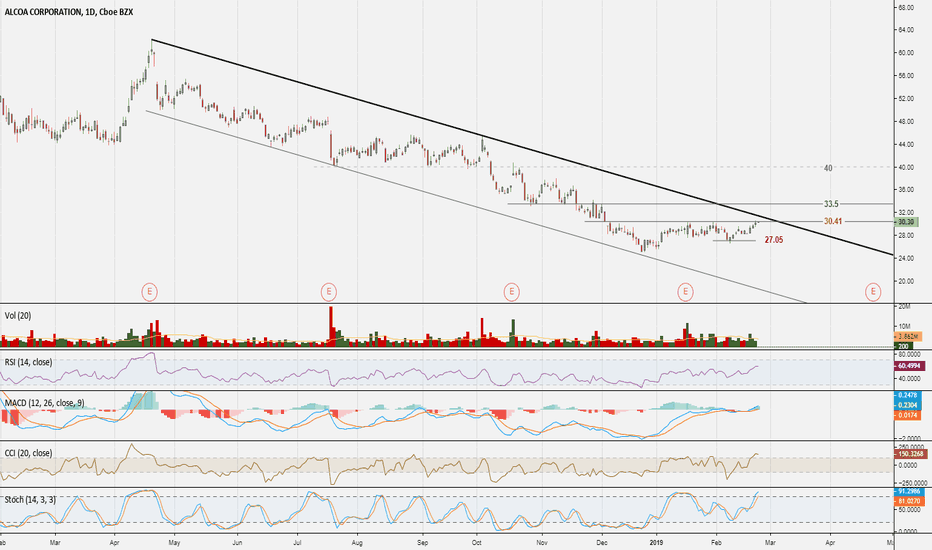Click the Oct label on the time axis
The image size is (932, 550).
[477, 542]
